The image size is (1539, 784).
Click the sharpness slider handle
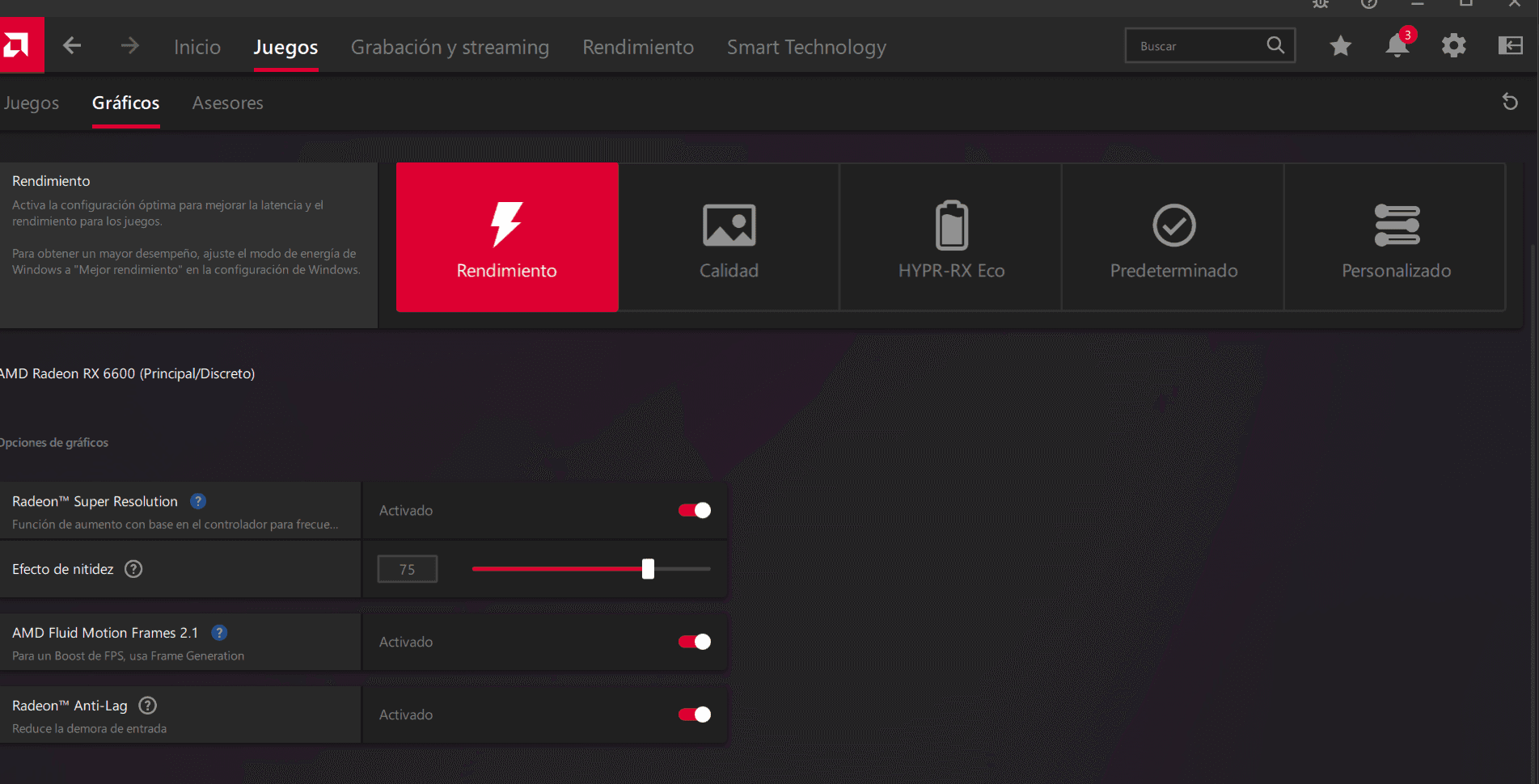(x=648, y=569)
